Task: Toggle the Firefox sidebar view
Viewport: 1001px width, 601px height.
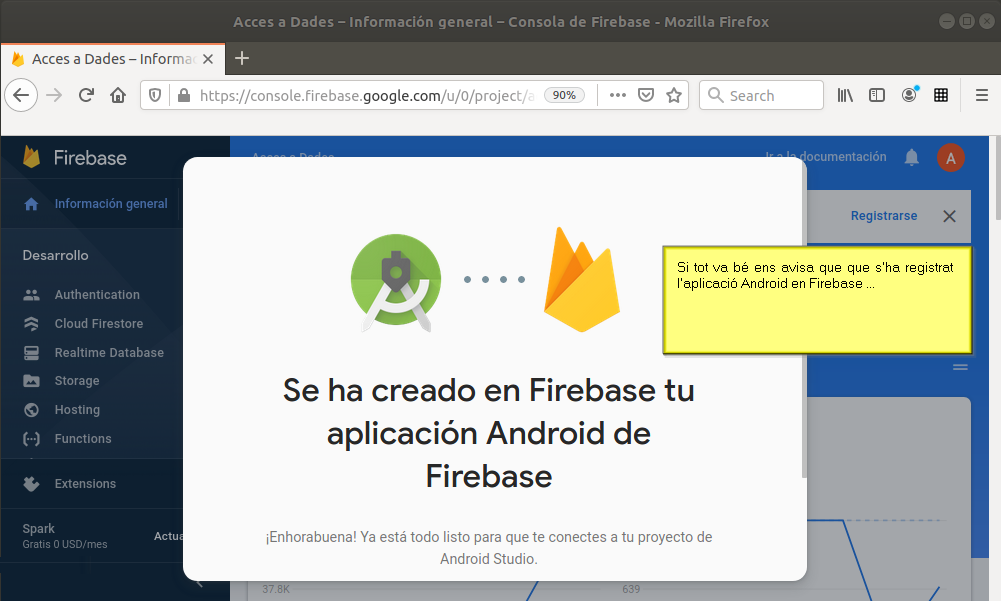Action: [877, 96]
